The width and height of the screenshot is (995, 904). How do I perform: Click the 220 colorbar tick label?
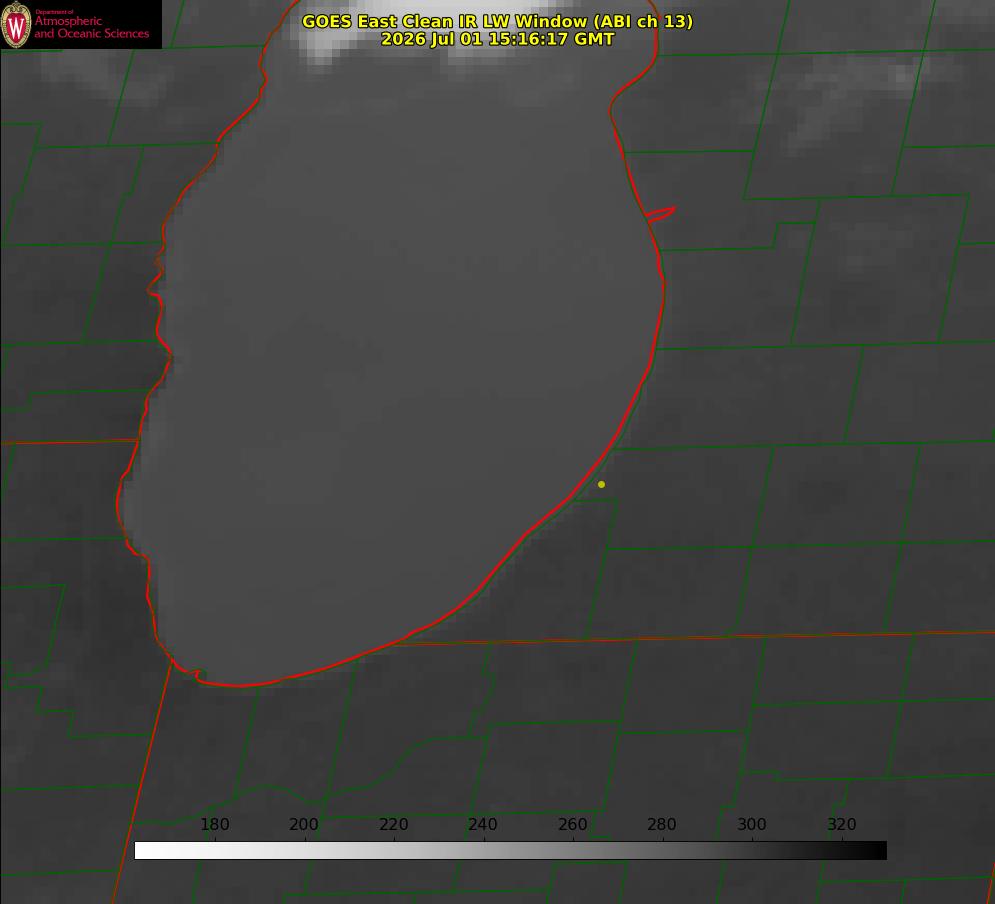click(x=393, y=824)
